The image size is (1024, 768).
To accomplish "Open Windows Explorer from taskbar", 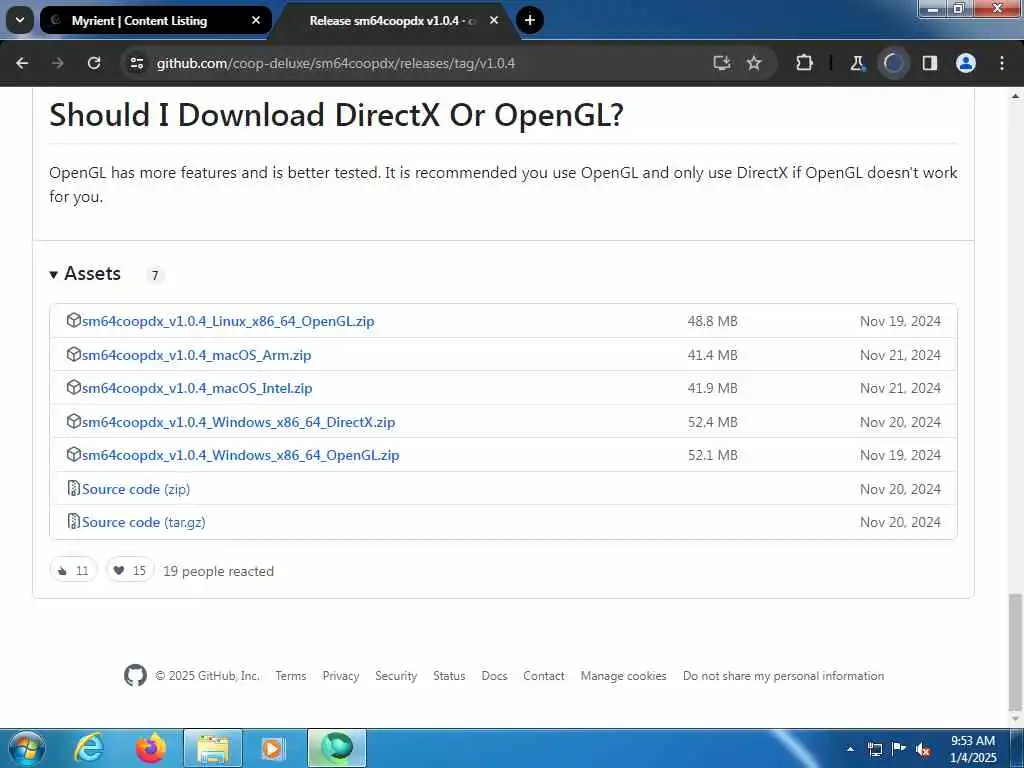I will coord(213,748).
